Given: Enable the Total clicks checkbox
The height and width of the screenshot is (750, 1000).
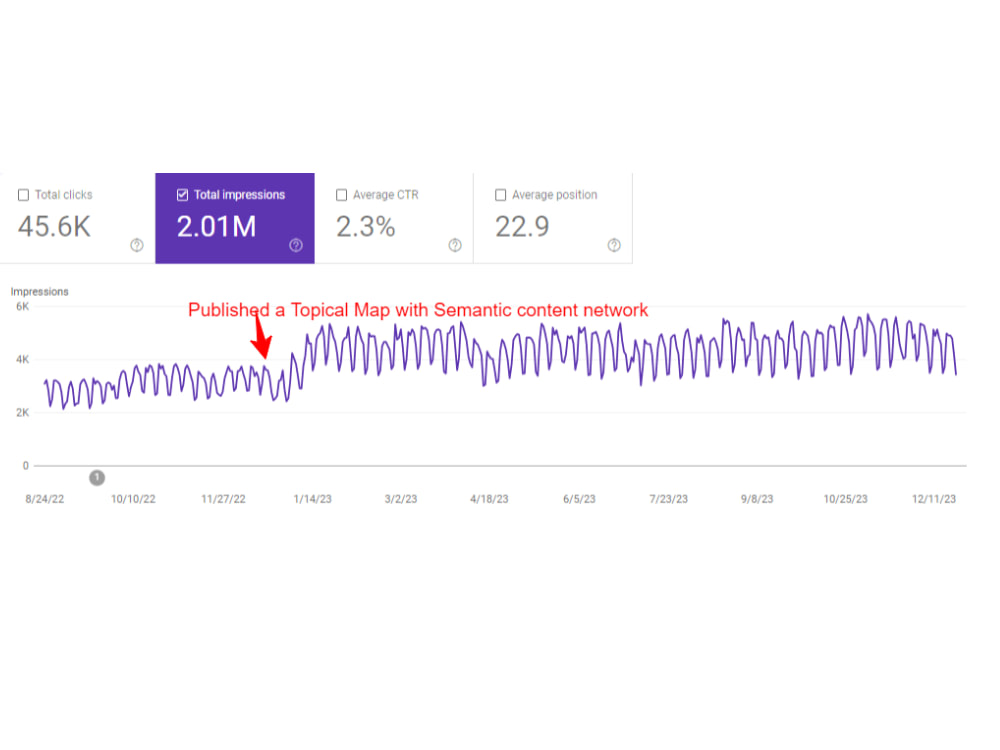Looking at the screenshot, I should pos(24,195).
